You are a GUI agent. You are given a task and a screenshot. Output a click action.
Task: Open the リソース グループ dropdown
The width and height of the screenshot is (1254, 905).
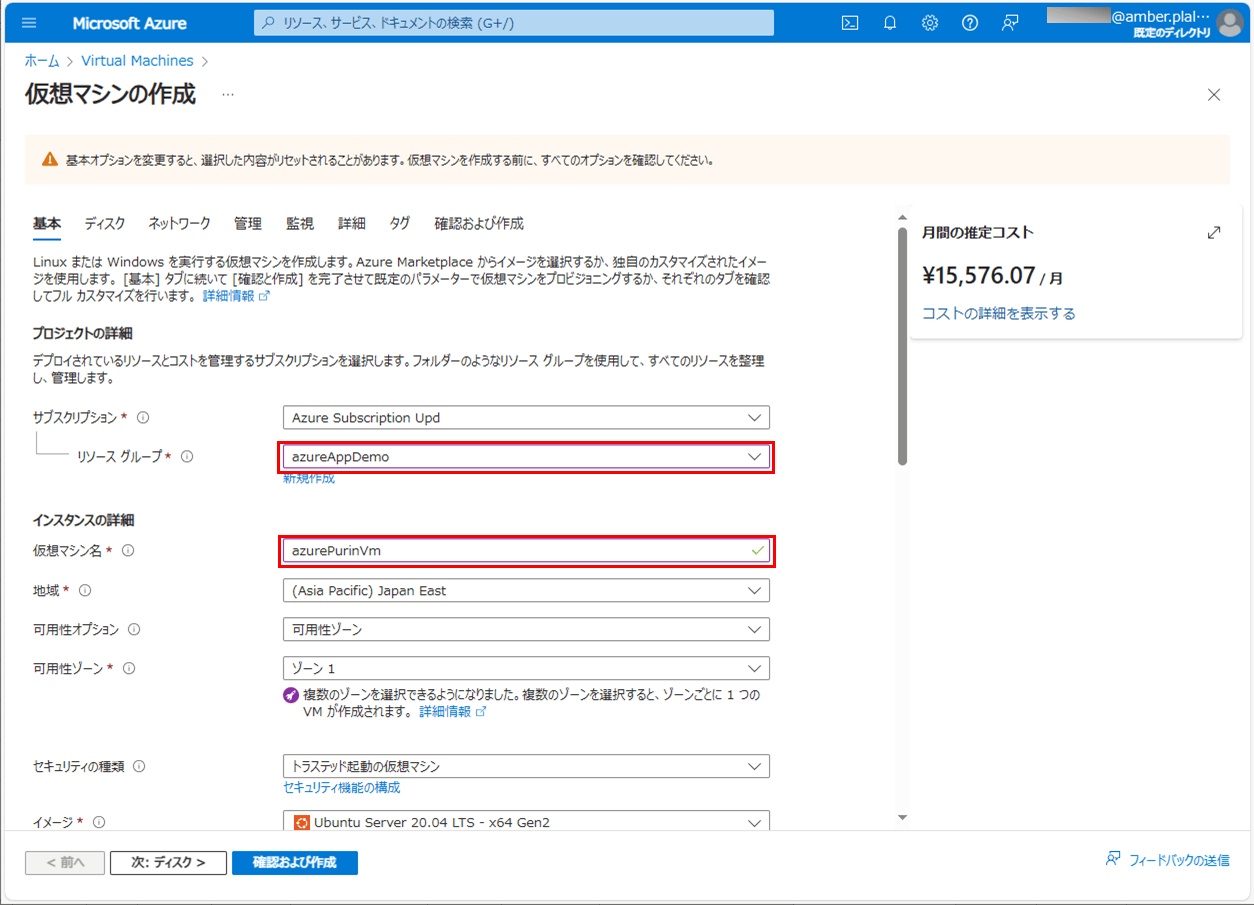tap(526, 457)
